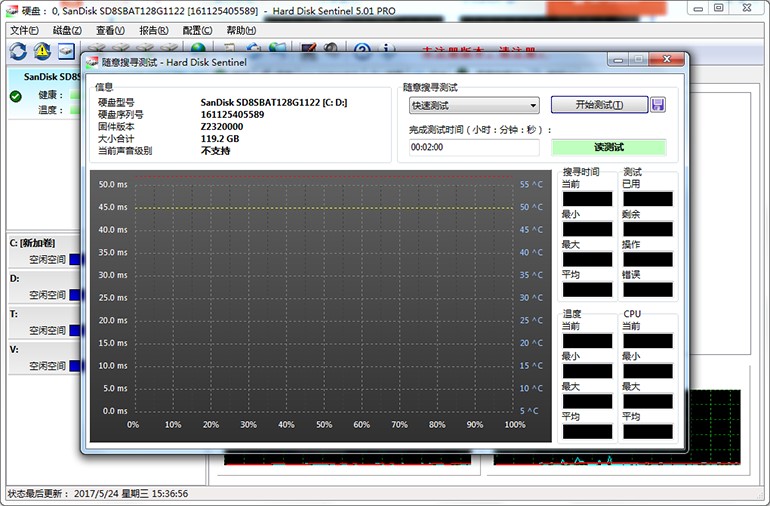Click the green 读测试 indicator
The image size is (770, 506).
coord(608,147)
